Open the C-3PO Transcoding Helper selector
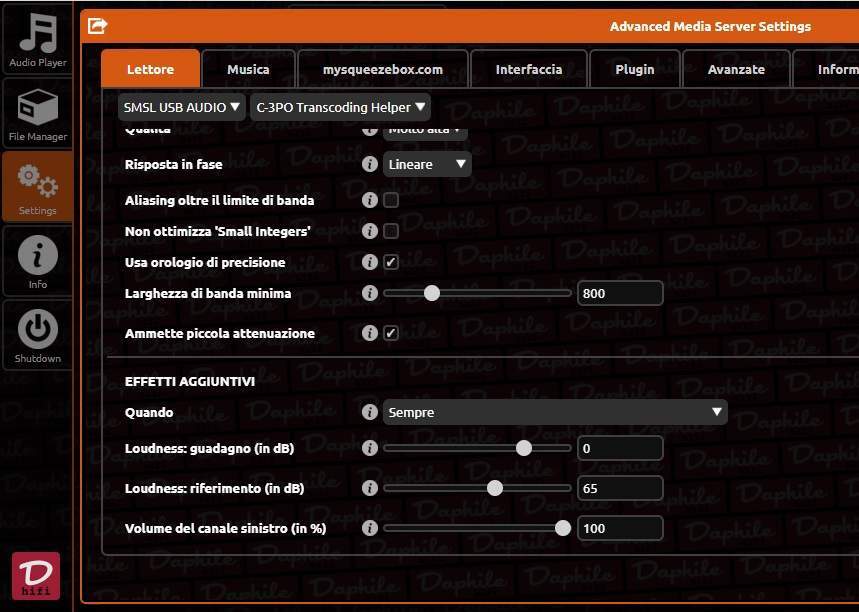Image resolution: width=859 pixels, height=612 pixels. coord(340,107)
